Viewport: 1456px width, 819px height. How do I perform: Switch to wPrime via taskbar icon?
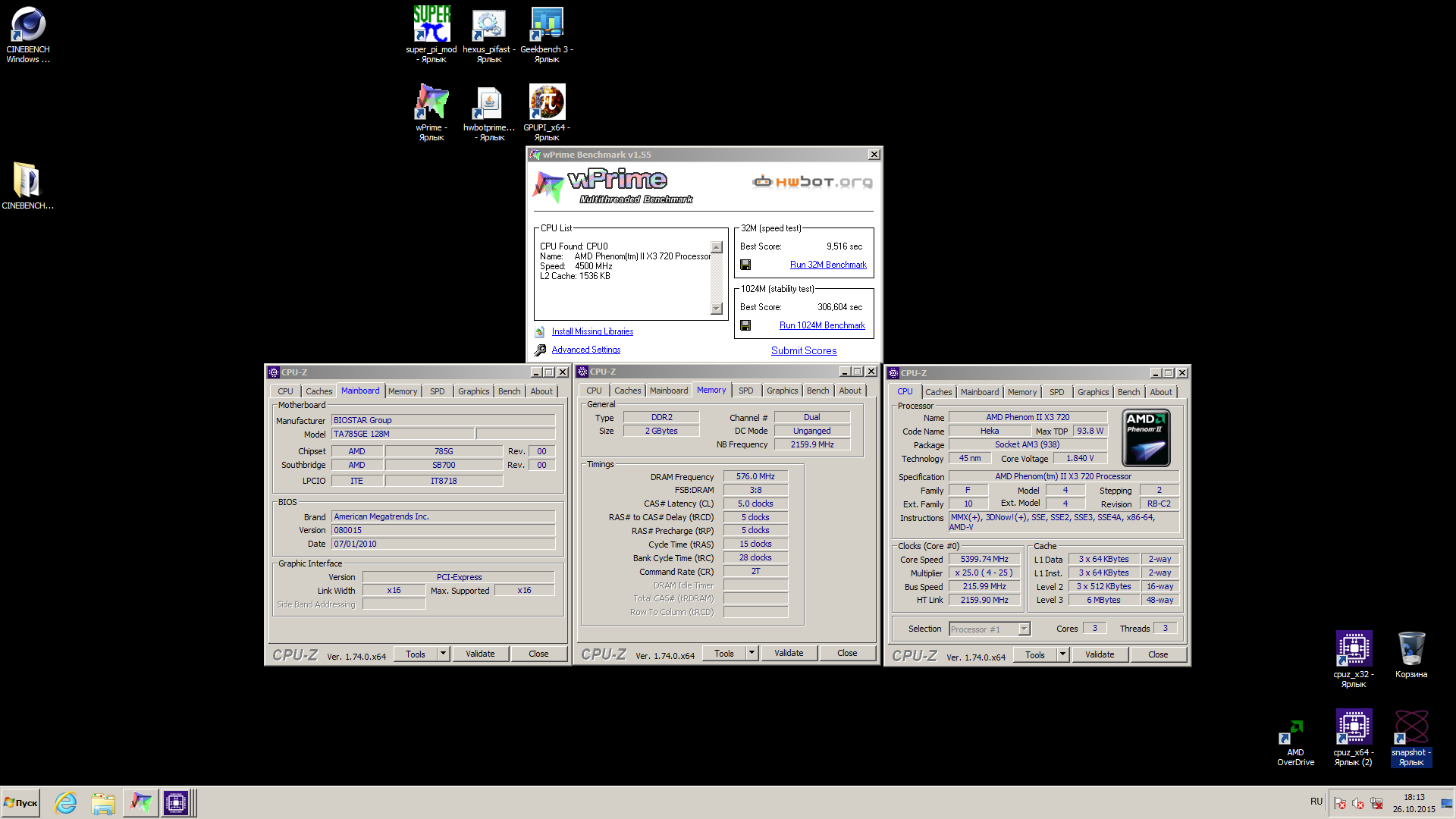pyautogui.click(x=140, y=802)
